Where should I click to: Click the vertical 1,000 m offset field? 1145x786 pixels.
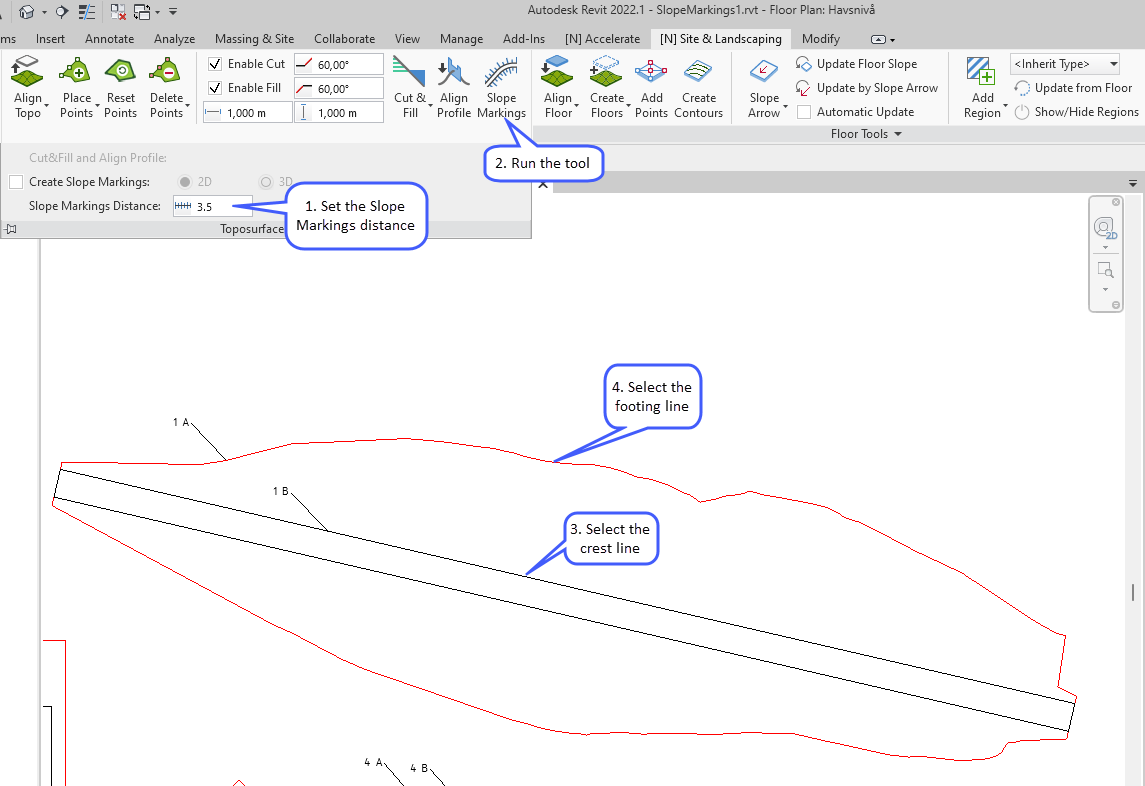[x=339, y=112]
